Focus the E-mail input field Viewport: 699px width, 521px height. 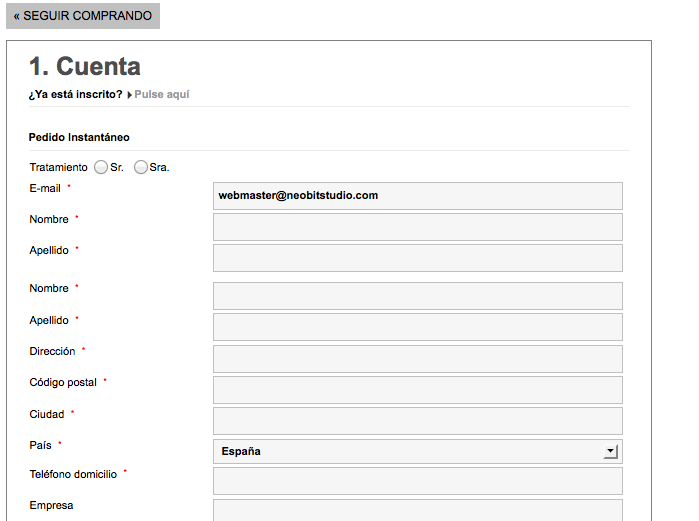point(418,196)
